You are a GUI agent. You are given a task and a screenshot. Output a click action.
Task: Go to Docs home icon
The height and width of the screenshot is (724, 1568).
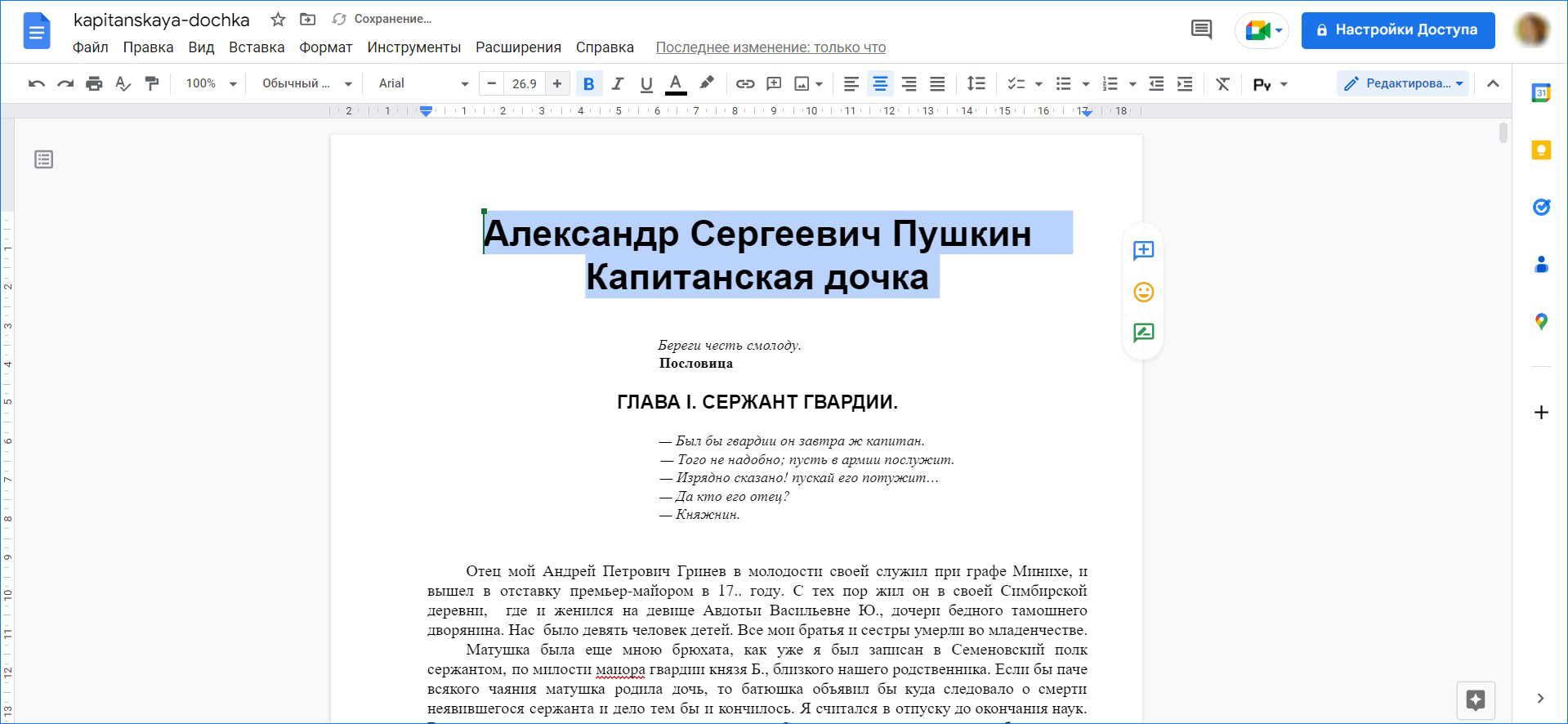(x=38, y=31)
